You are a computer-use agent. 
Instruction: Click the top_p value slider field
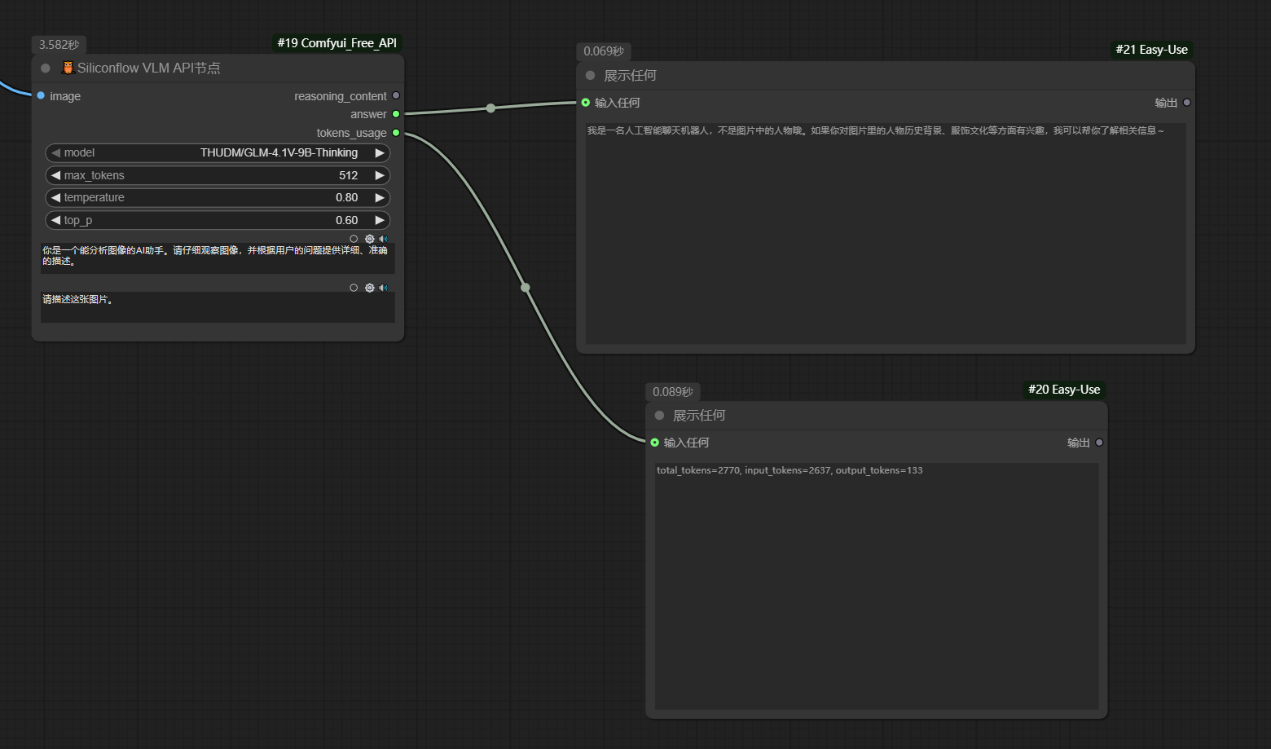click(218, 220)
